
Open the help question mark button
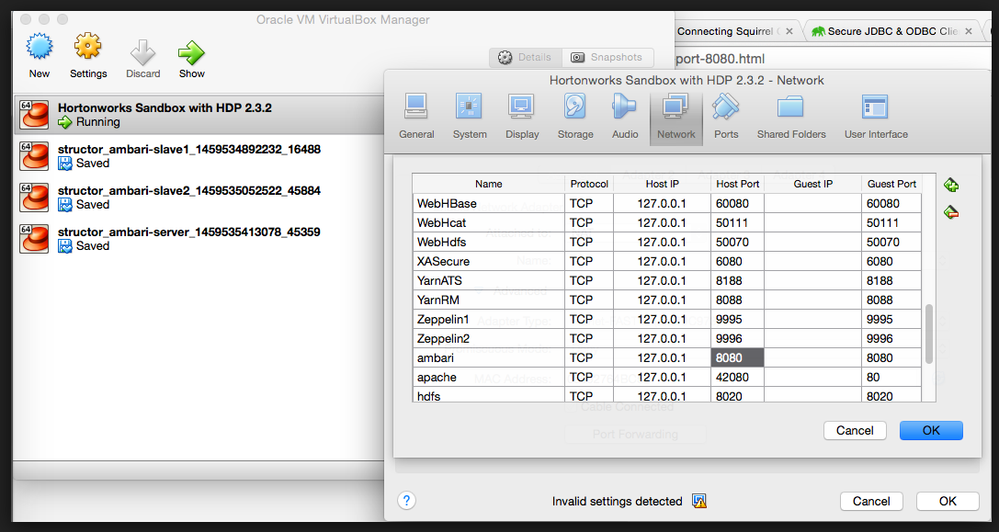point(407,501)
